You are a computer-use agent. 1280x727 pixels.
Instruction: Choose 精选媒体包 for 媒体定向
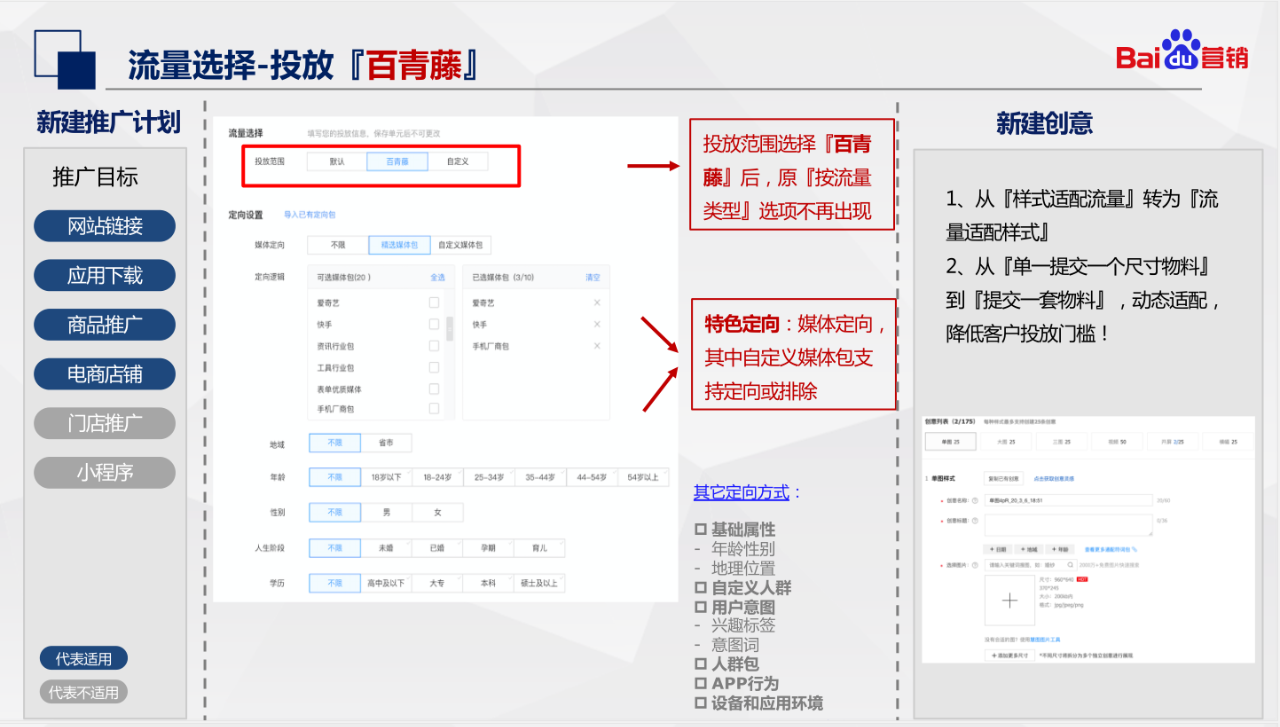pos(400,245)
